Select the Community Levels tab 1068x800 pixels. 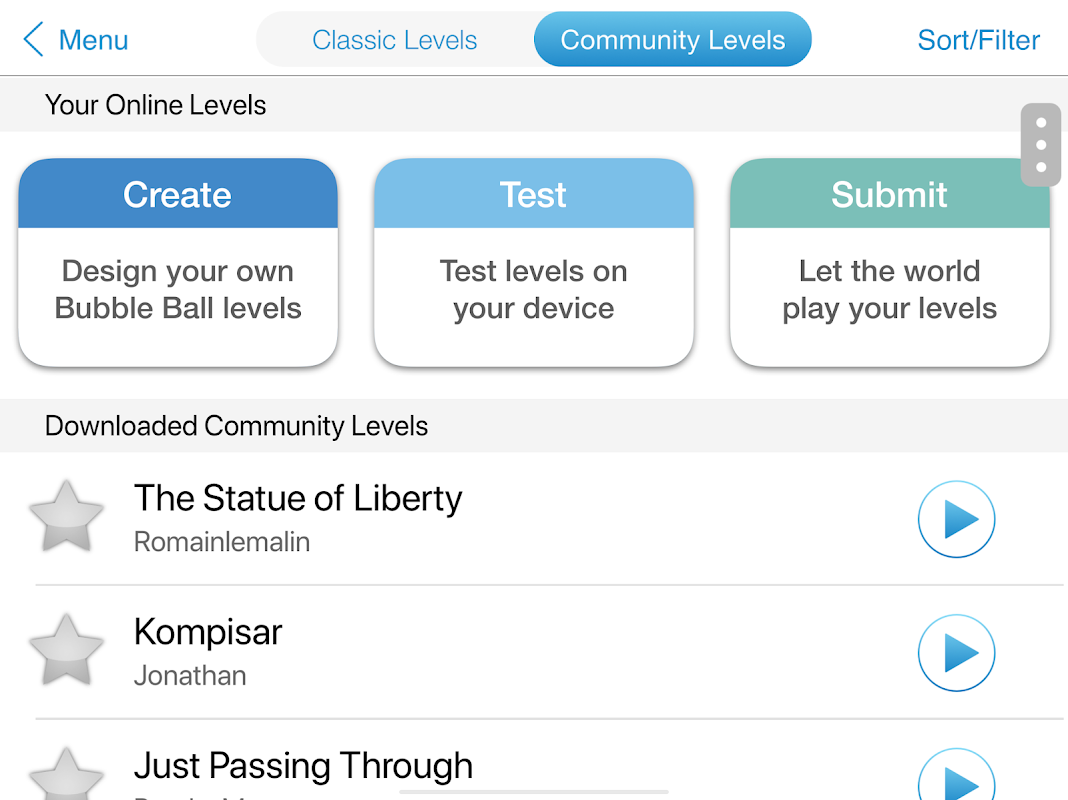pos(672,40)
